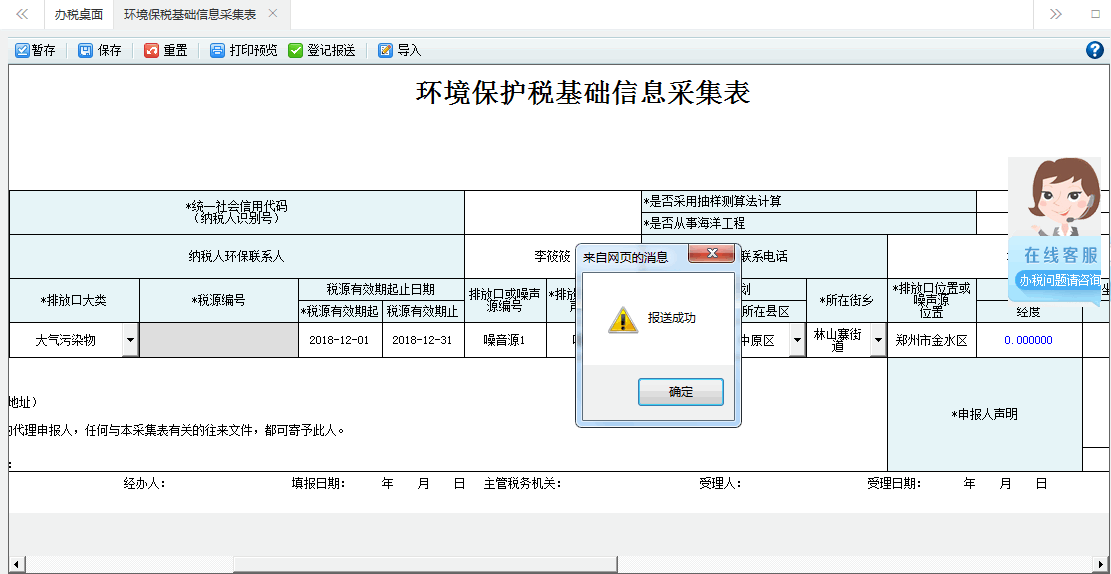Click 办税问题请咨询 link
This screenshot has width=1111, height=574.
point(1059,280)
